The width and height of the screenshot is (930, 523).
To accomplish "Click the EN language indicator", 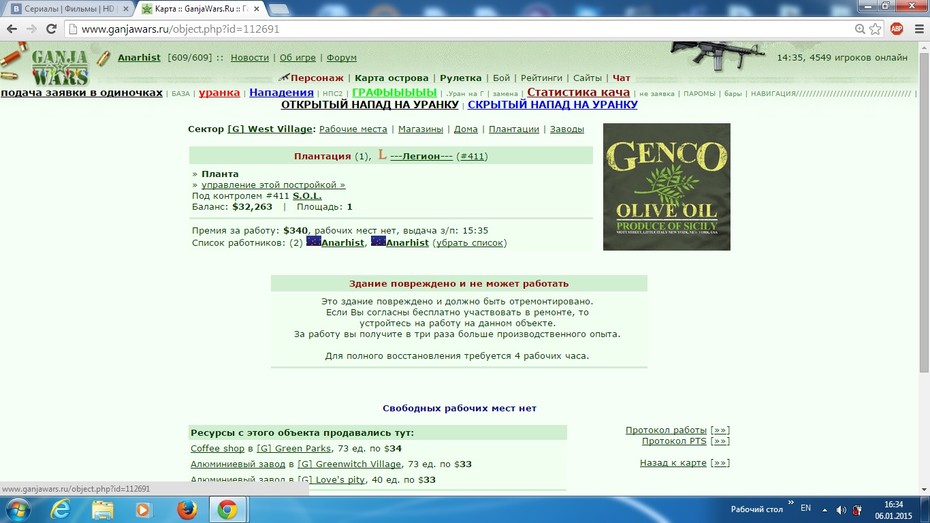I will pos(805,508).
